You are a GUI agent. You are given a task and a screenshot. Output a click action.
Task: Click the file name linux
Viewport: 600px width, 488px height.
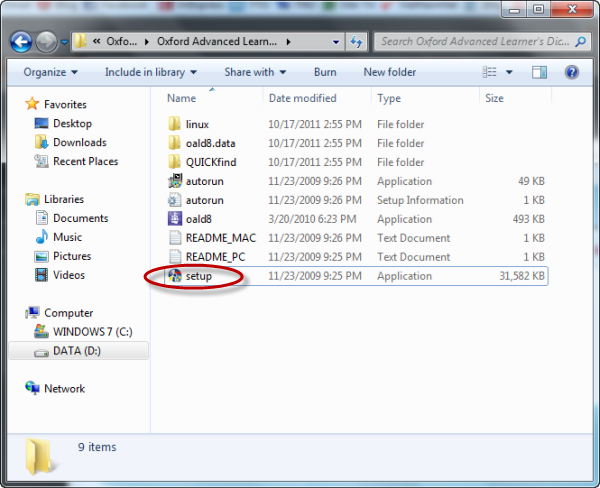(x=197, y=124)
